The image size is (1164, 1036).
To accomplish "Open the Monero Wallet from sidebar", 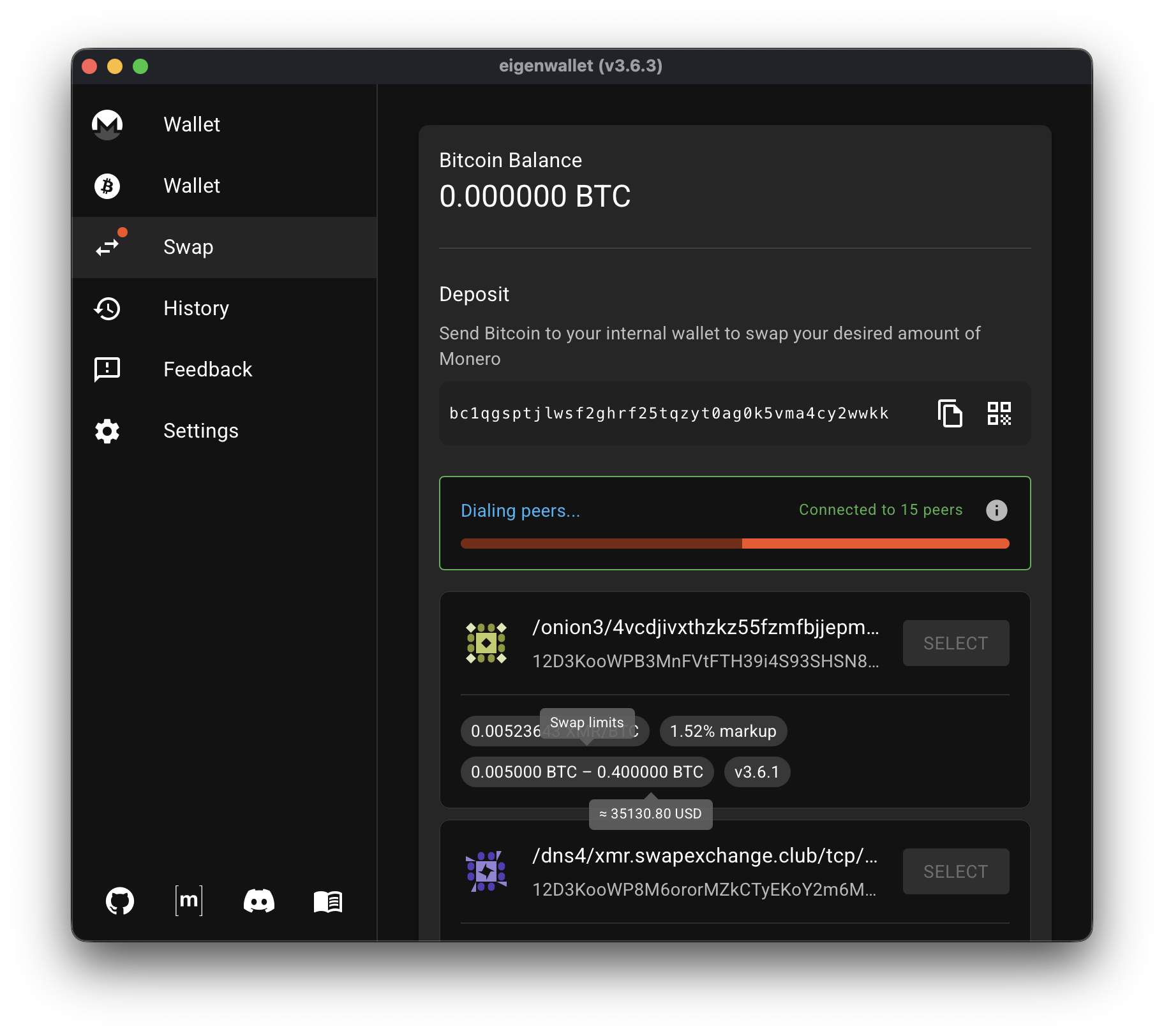I will pyautogui.click(x=191, y=124).
